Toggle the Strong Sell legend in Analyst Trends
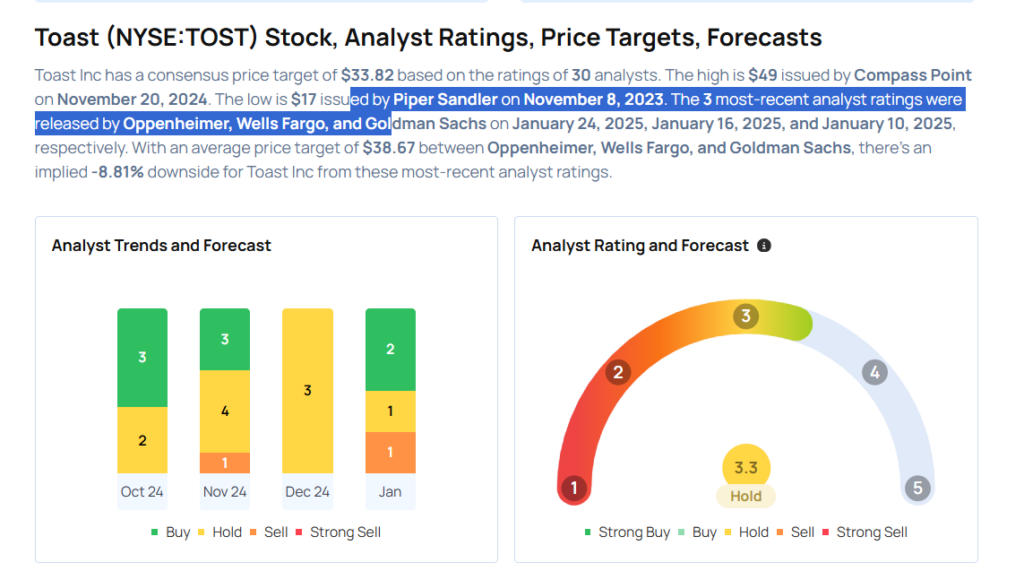This screenshot has width=1024, height=580. [337, 532]
